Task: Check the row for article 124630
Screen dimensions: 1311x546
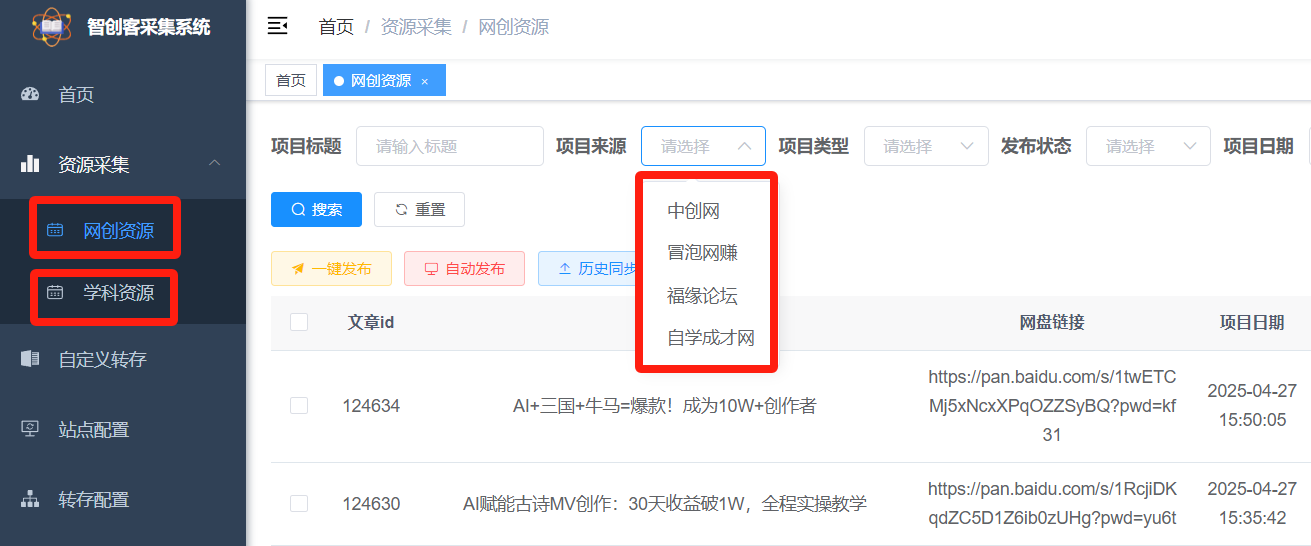Action: (299, 503)
